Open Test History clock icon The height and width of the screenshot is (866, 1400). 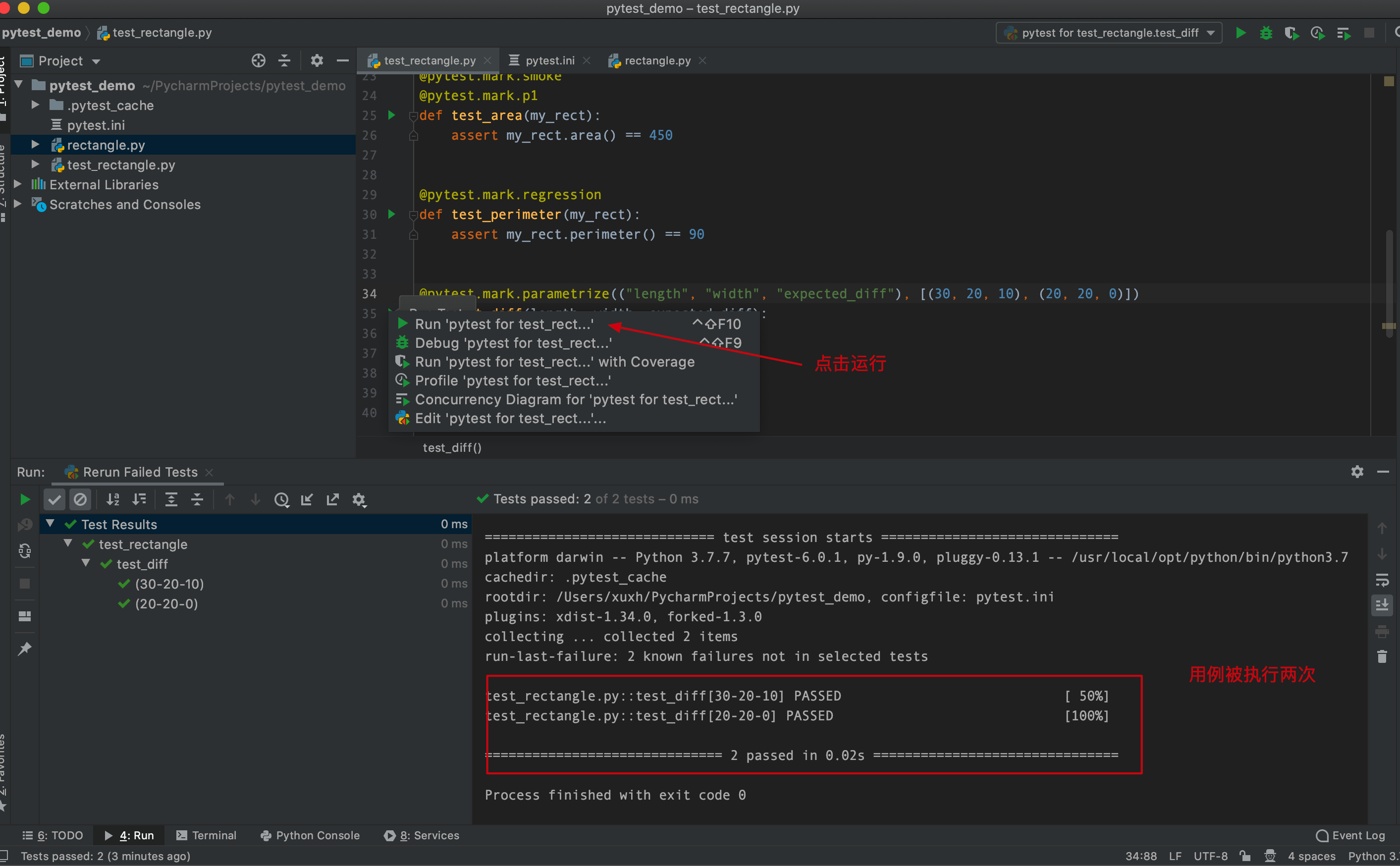coord(281,499)
